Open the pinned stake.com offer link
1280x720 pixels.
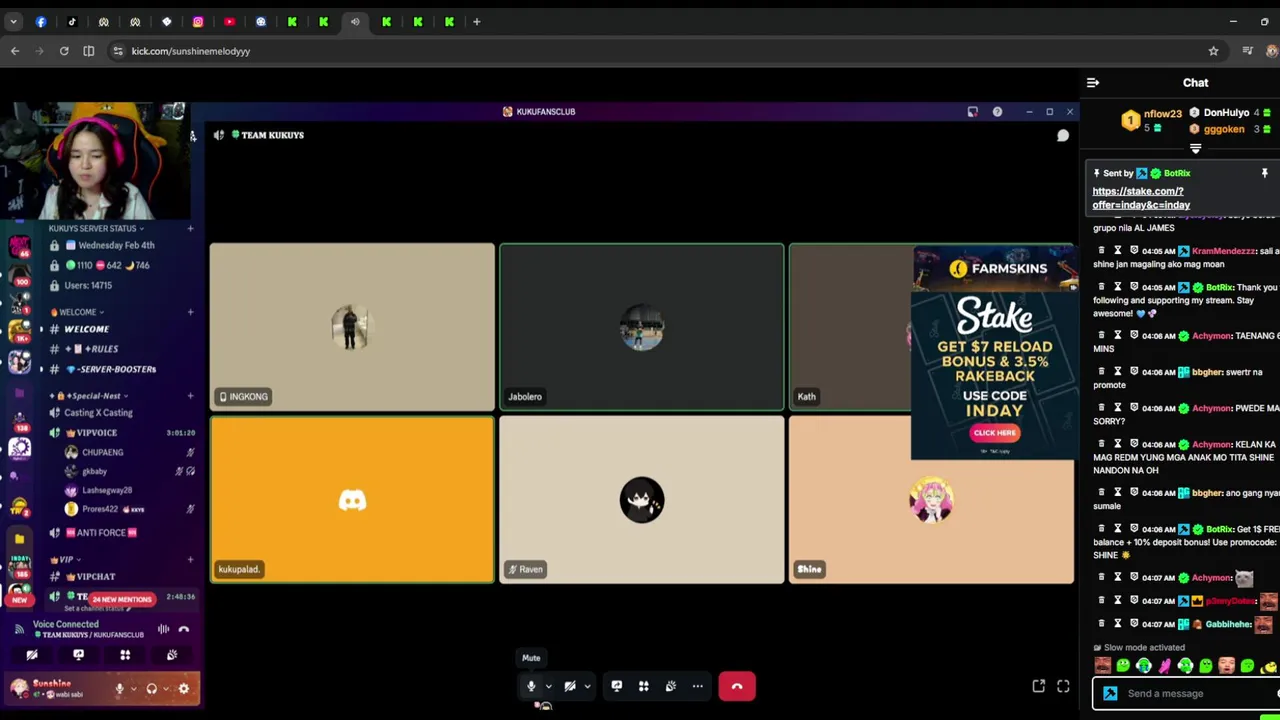point(1141,198)
